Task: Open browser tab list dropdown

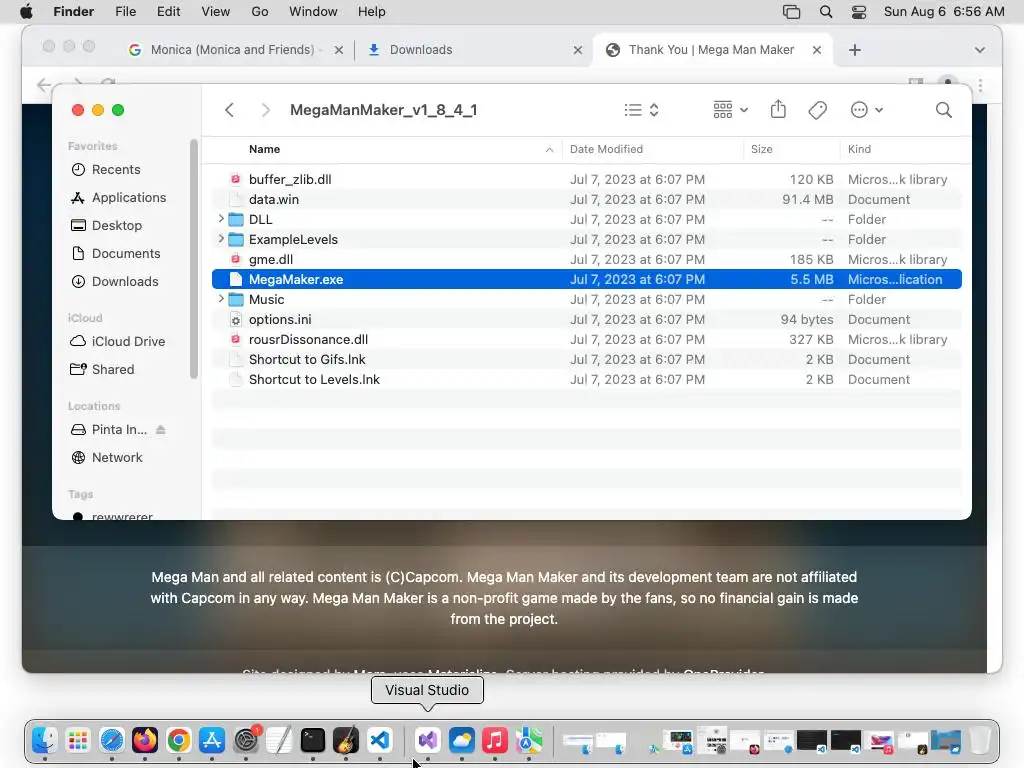Action: pos(980,50)
